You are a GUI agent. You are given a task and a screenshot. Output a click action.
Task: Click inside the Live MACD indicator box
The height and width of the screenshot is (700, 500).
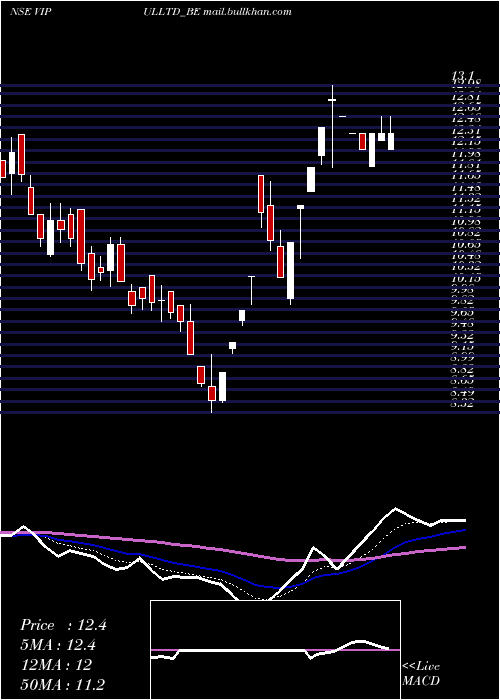coord(275,650)
